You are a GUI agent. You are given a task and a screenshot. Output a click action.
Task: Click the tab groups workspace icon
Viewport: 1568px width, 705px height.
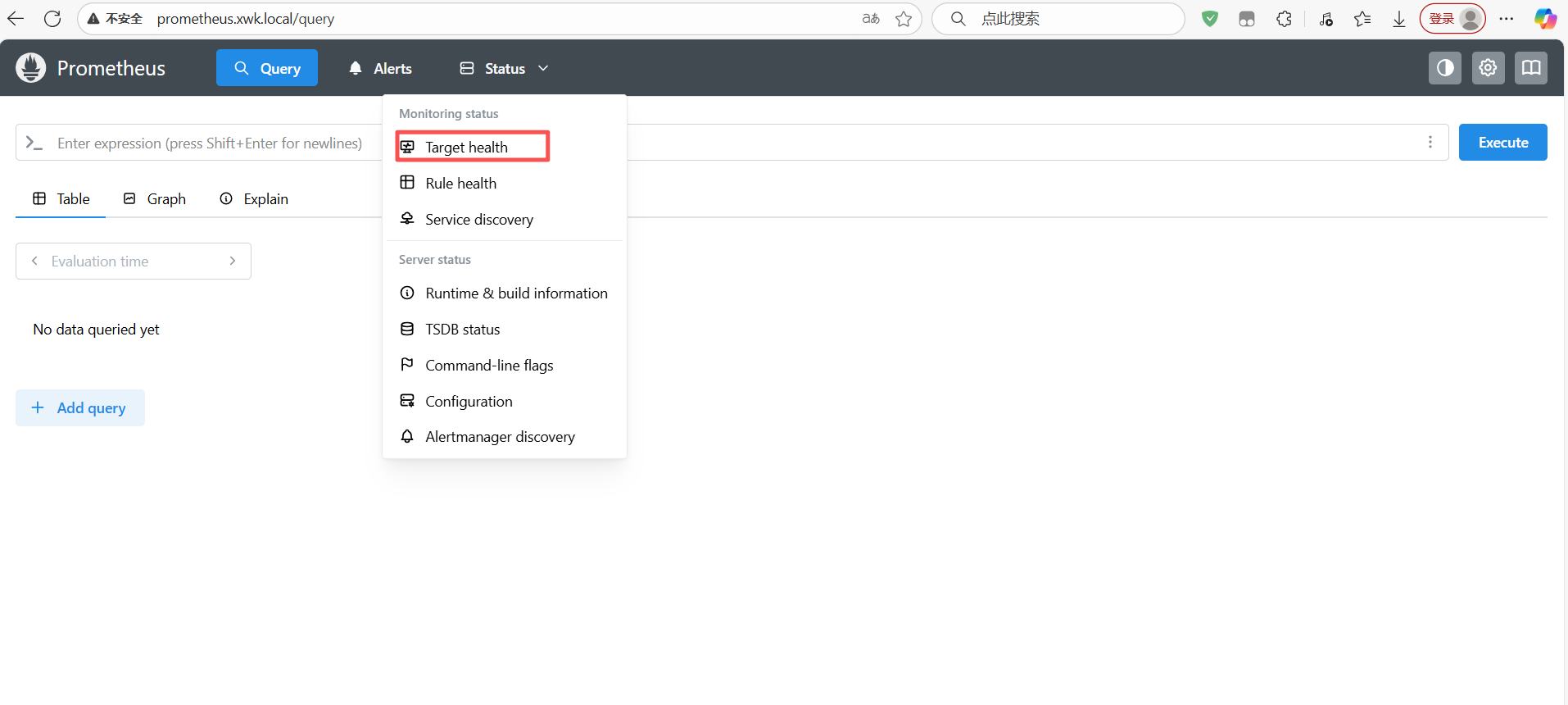1247,18
